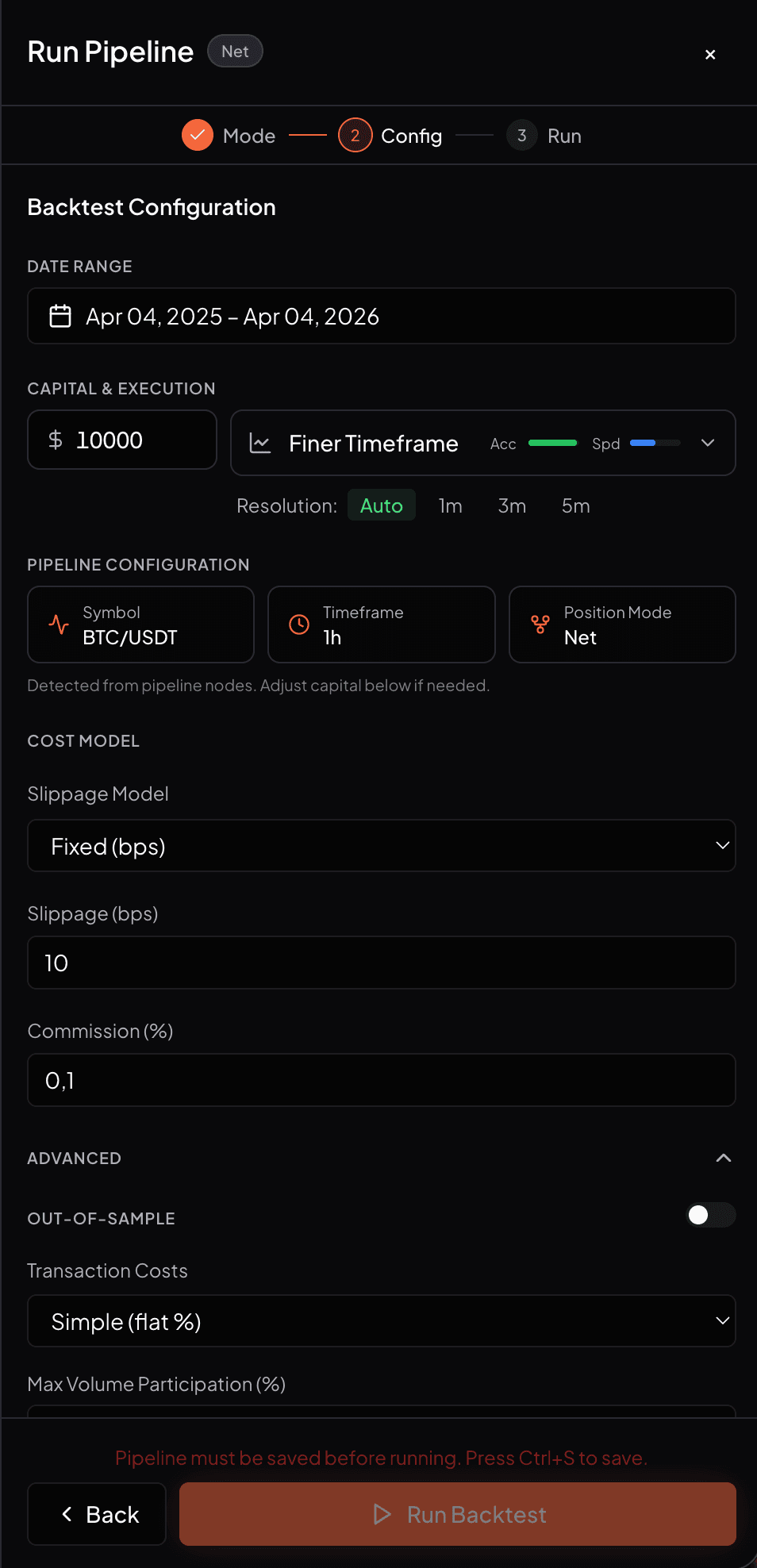Image resolution: width=757 pixels, height=1568 pixels.
Task: Click the calendar icon in date range
Action: 60,316
